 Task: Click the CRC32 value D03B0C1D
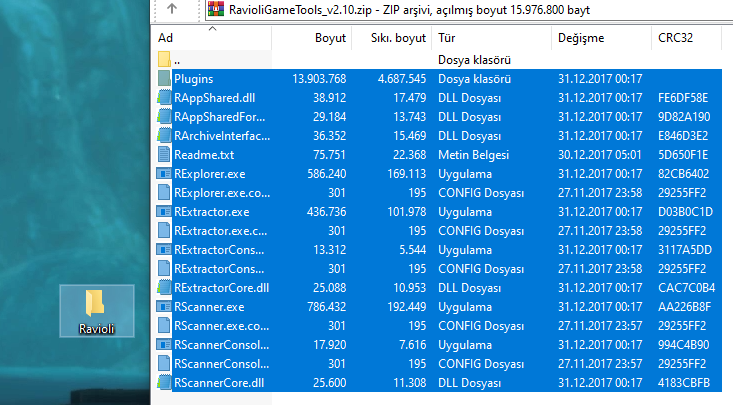point(685,212)
